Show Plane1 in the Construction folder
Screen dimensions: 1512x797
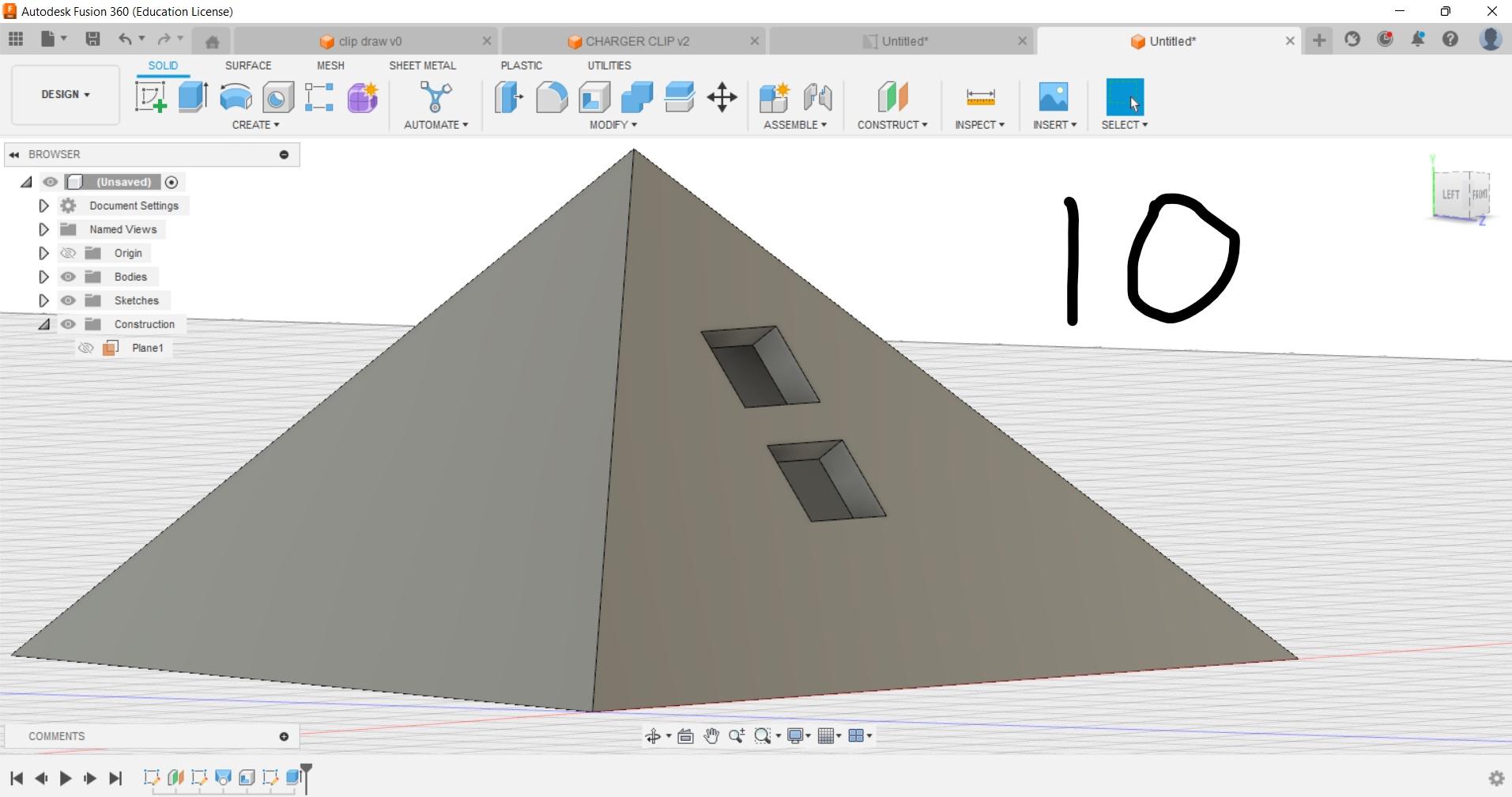86,348
